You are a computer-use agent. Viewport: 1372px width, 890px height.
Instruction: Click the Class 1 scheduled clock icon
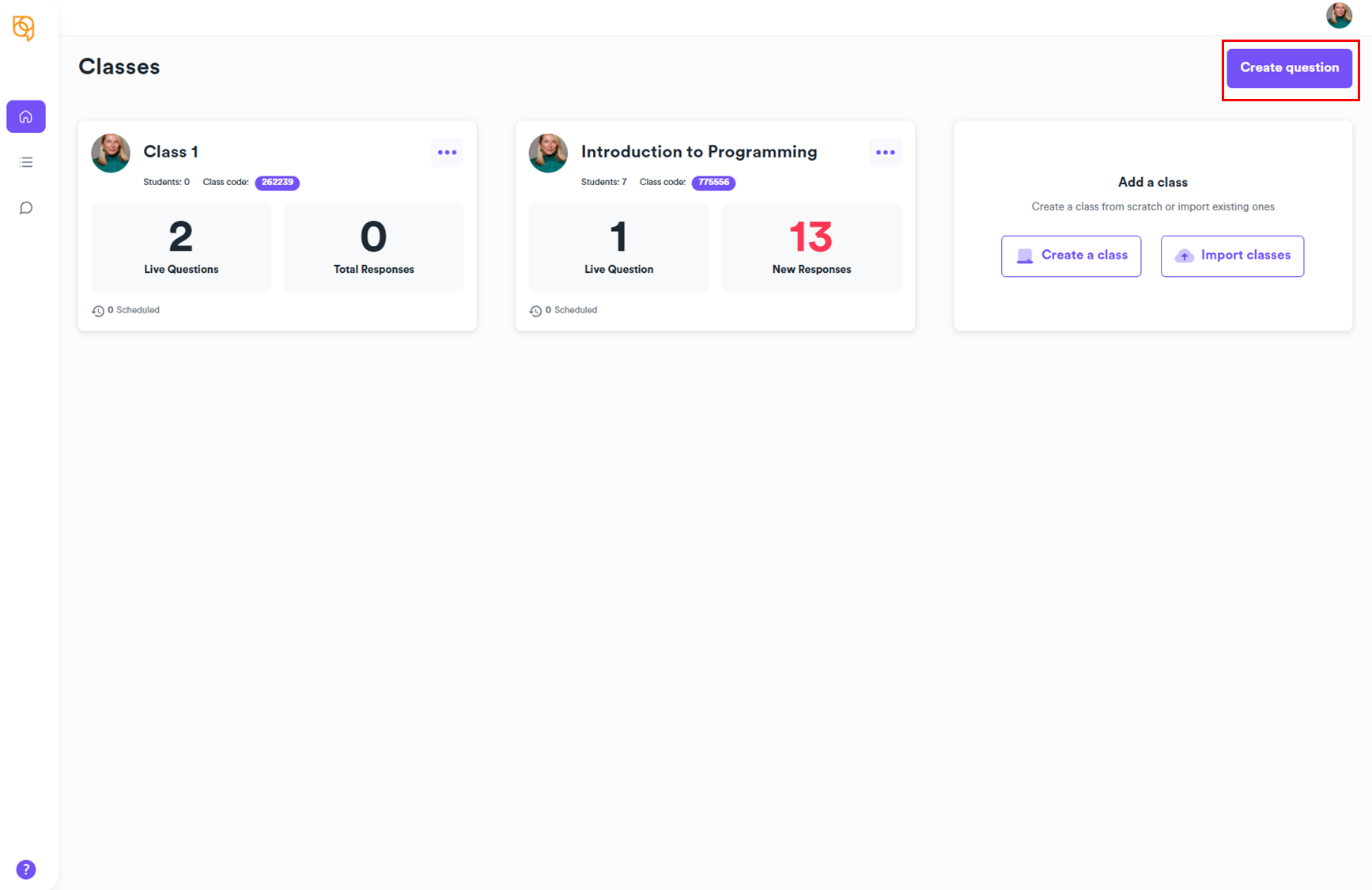click(98, 311)
